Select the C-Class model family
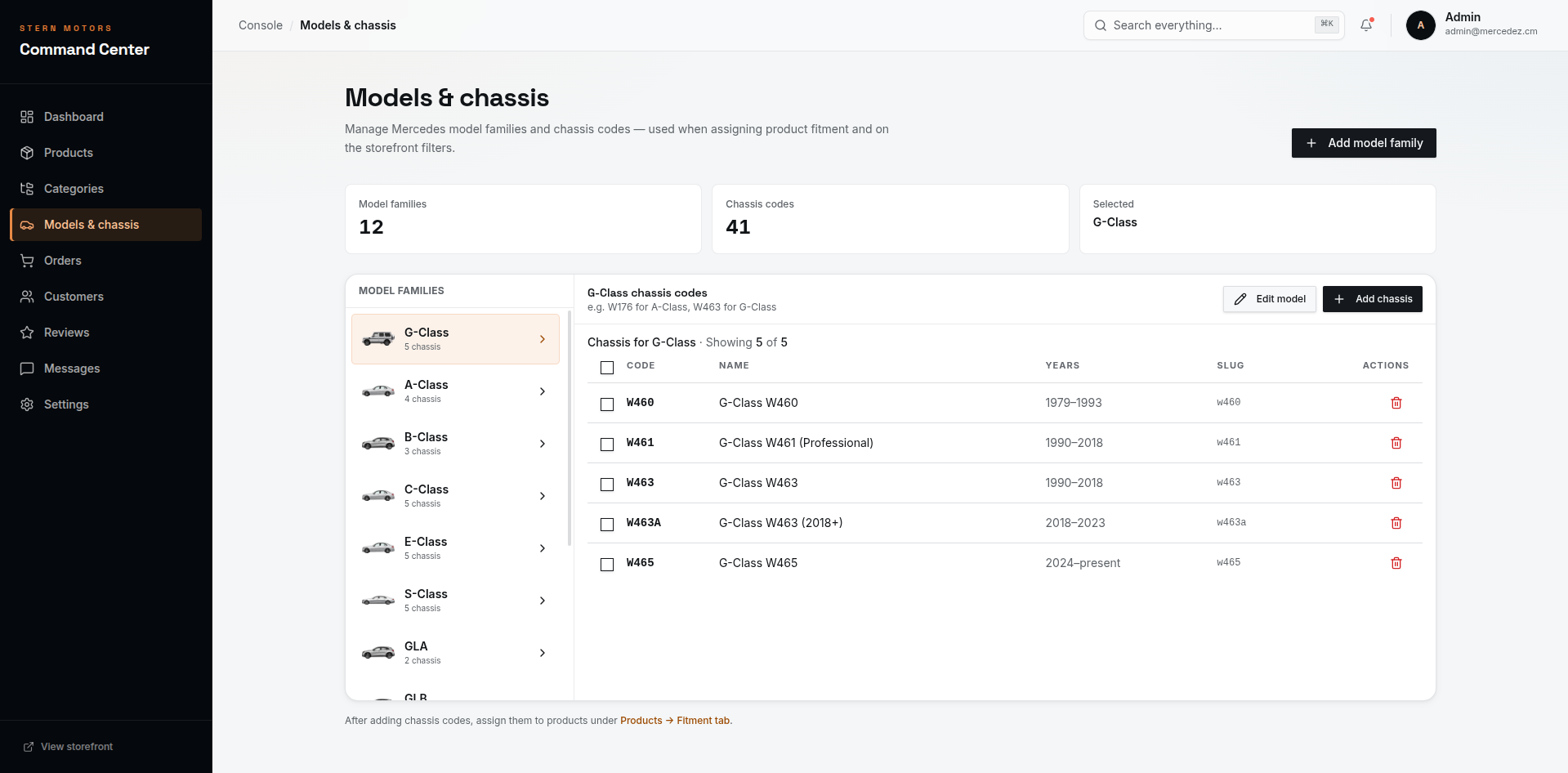1568x773 pixels. click(x=455, y=496)
